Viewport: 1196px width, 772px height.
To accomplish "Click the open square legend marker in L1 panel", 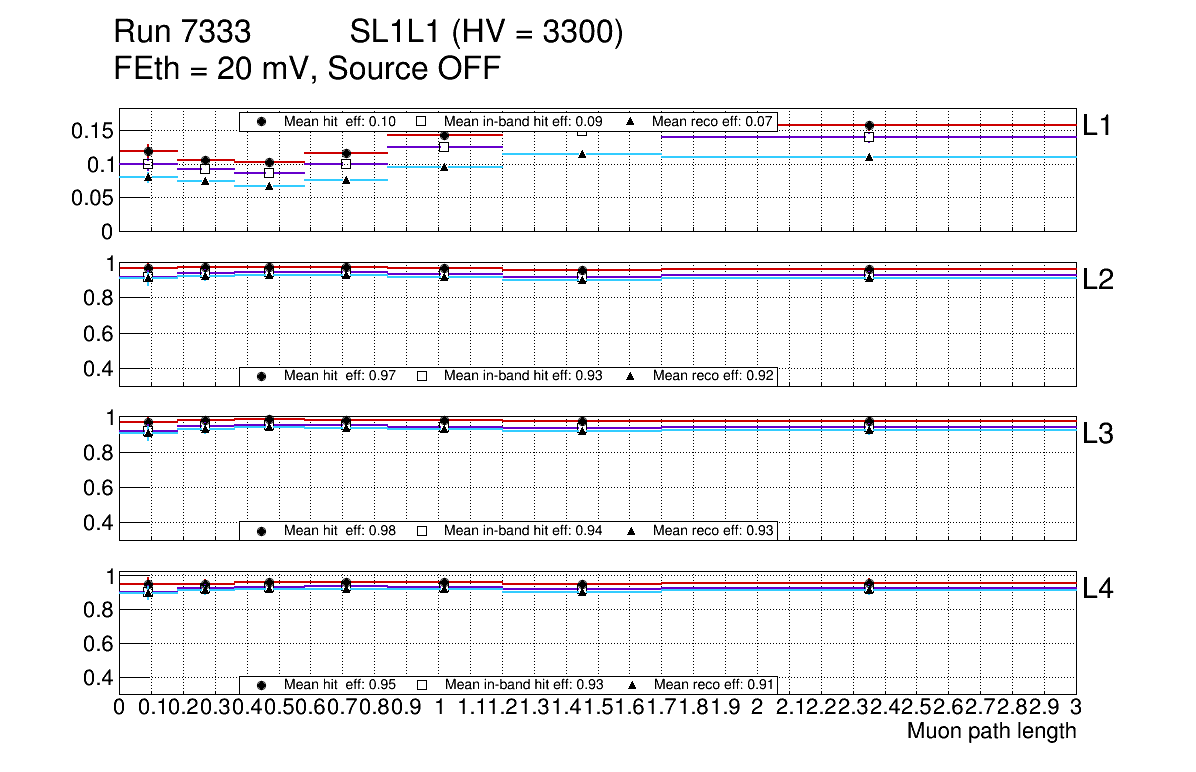I will (421, 122).
